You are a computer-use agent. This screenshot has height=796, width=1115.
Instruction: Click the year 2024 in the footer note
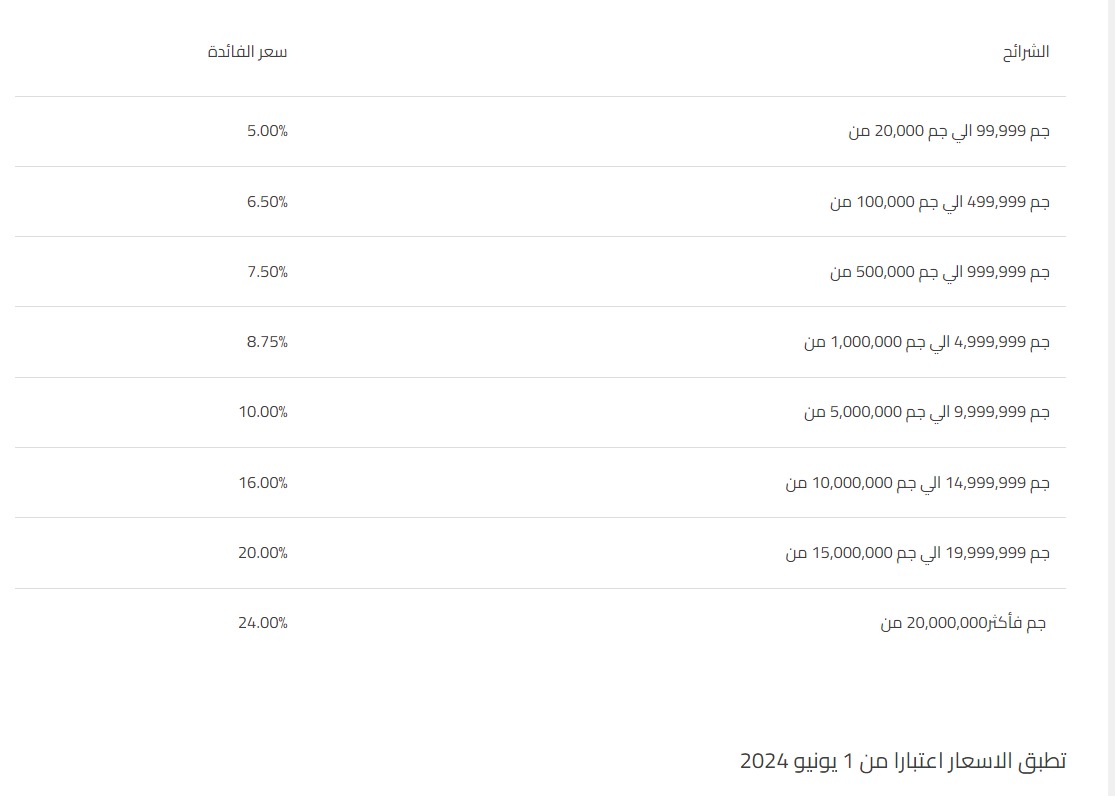(x=763, y=762)
